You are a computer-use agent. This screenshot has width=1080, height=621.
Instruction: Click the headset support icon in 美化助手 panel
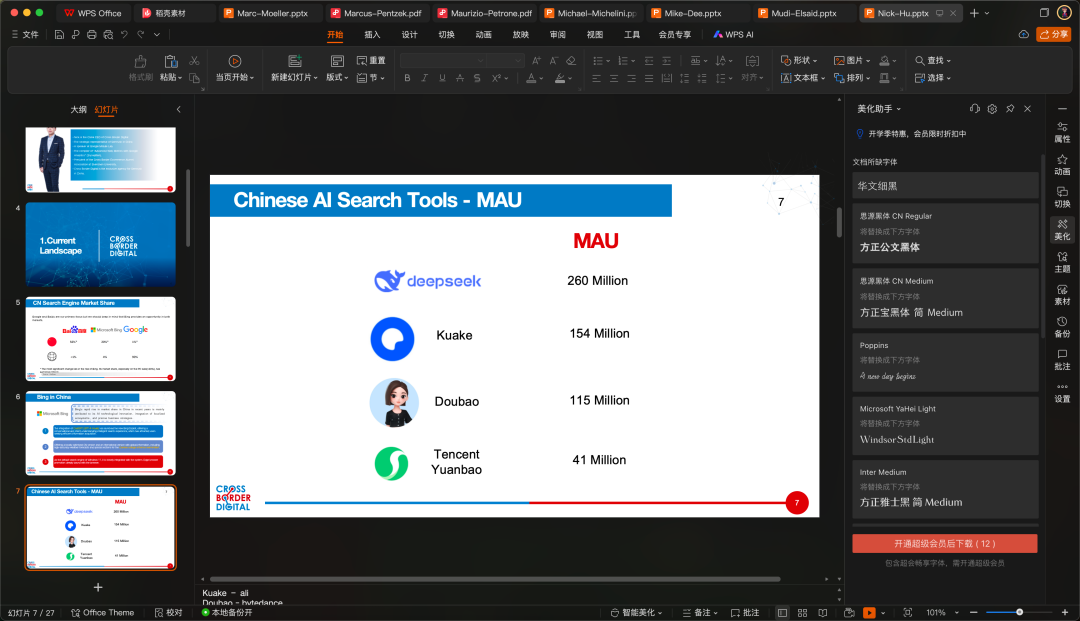pos(975,109)
